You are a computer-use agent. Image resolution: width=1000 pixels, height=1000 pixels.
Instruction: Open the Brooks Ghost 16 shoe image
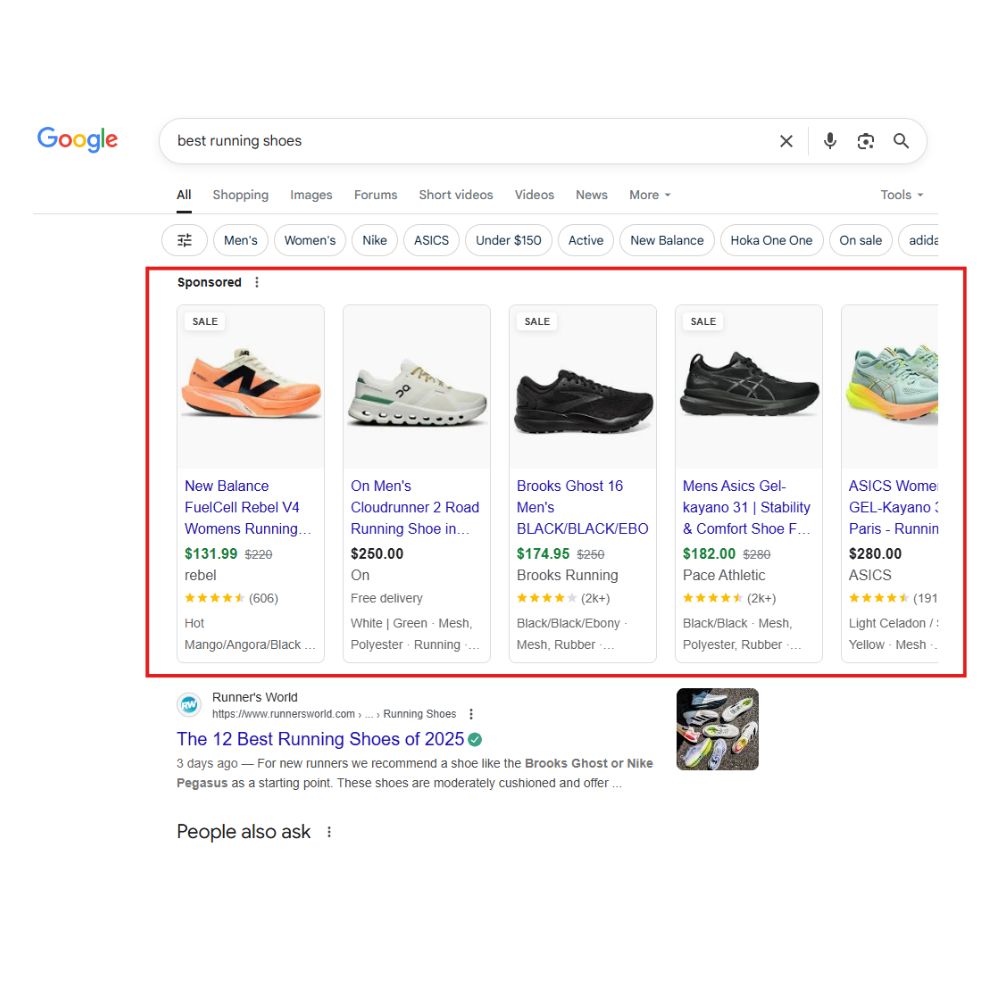pyautogui.click(x=583, y=386)
